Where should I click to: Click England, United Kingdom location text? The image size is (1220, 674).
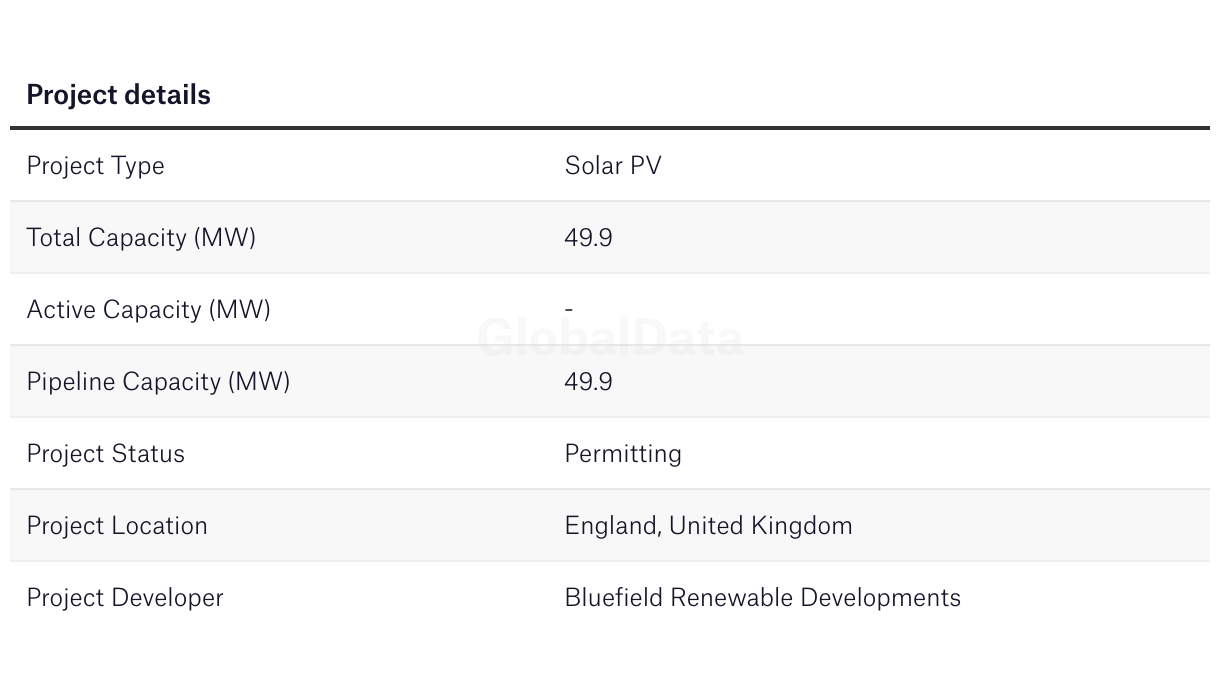click(x=709, y=526)
